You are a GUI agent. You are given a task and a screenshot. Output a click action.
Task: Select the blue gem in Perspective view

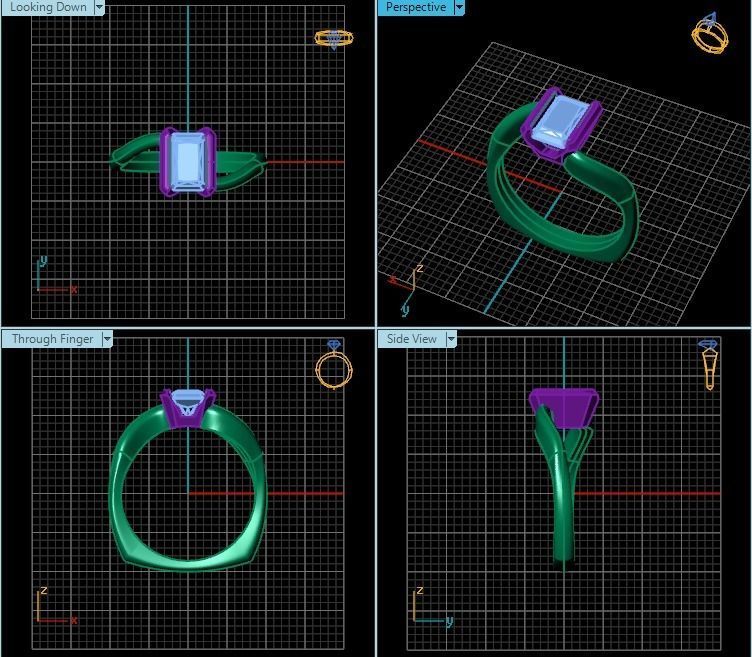point(560,122)
